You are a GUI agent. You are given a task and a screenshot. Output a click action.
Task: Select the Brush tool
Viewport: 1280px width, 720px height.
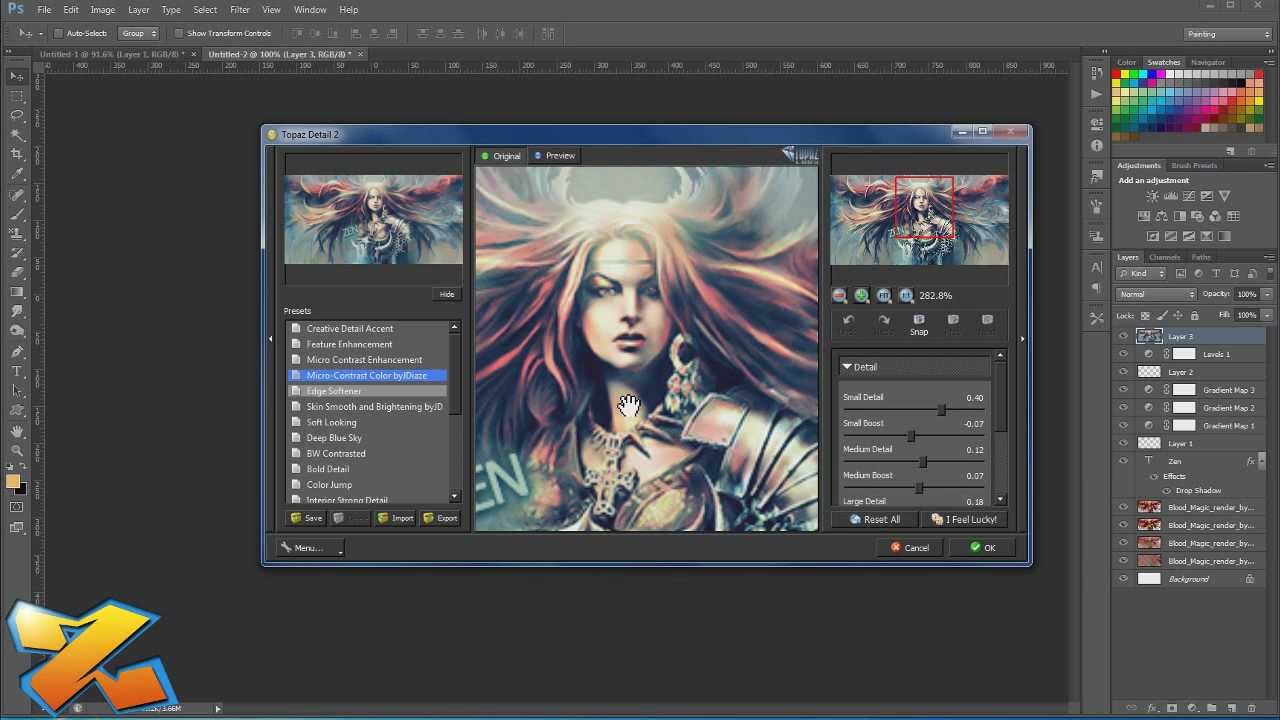click(17, 214)
